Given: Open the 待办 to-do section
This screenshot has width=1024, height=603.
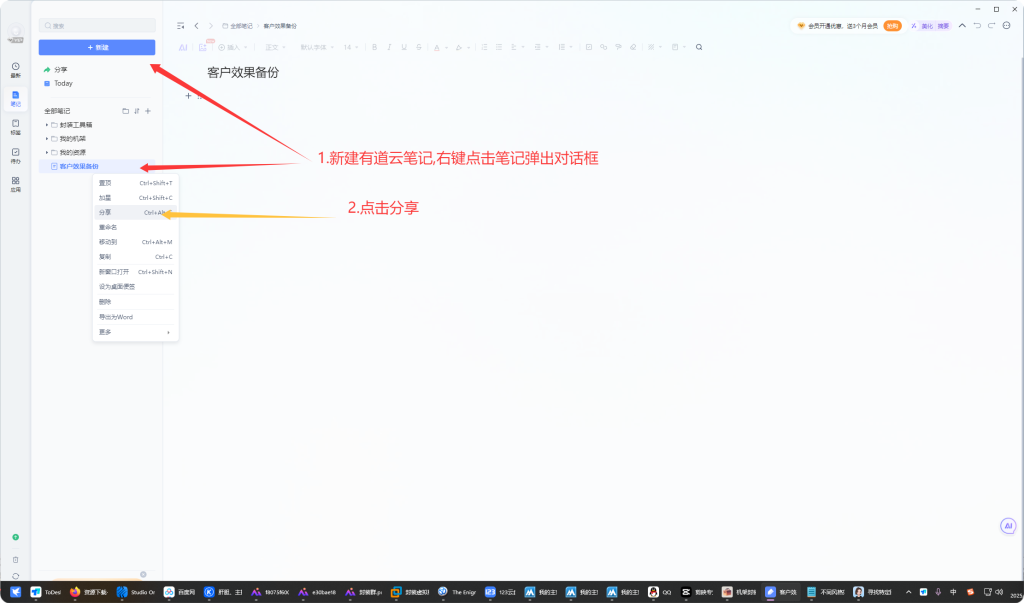Looking at the screenshot, I should point(16,155).
